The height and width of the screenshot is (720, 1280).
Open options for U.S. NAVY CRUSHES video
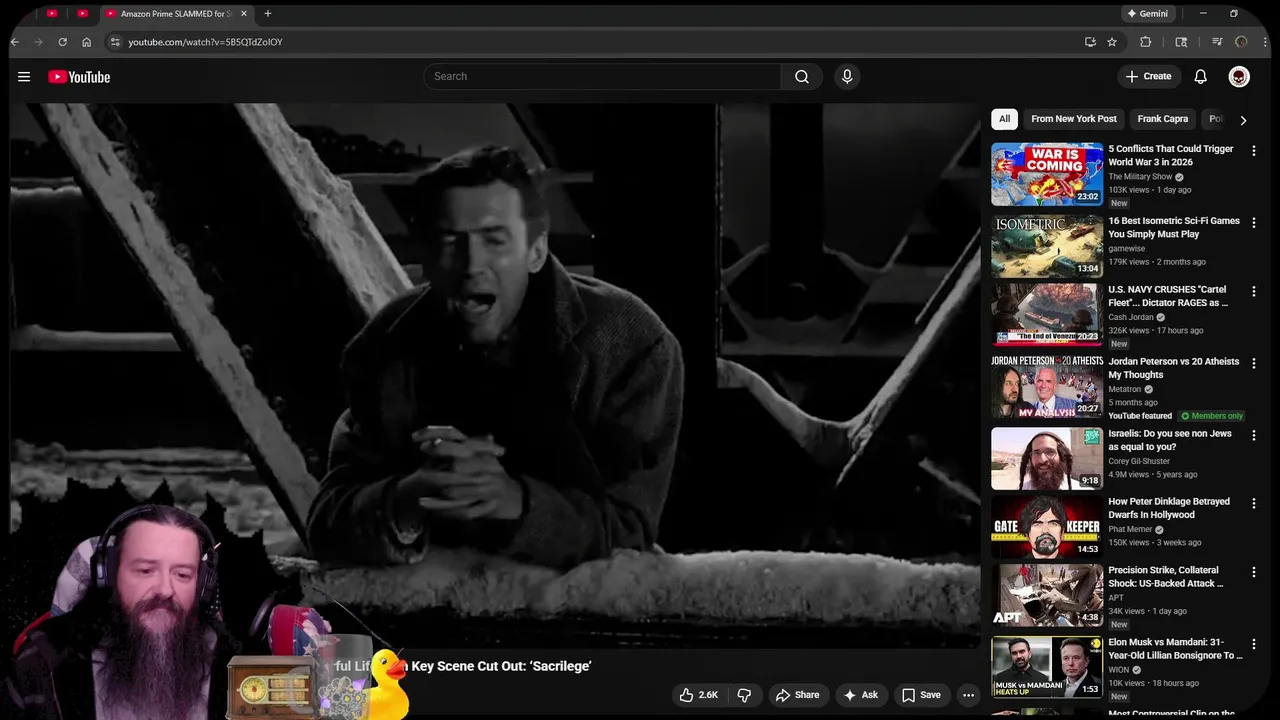(1253, 291)
